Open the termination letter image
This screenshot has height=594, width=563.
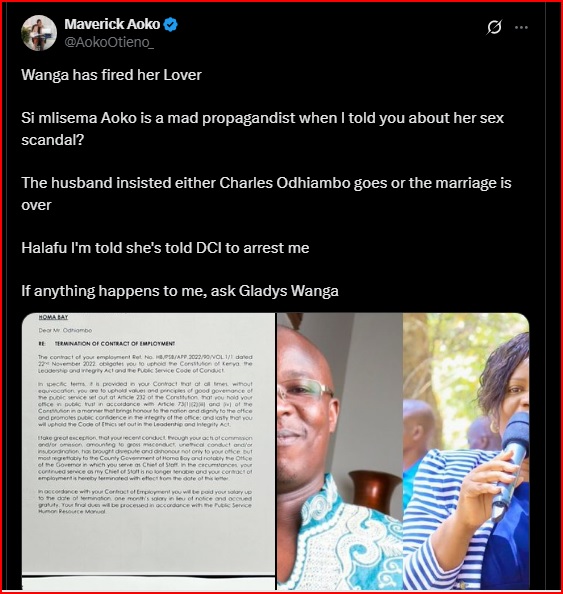tap(149, 451)
